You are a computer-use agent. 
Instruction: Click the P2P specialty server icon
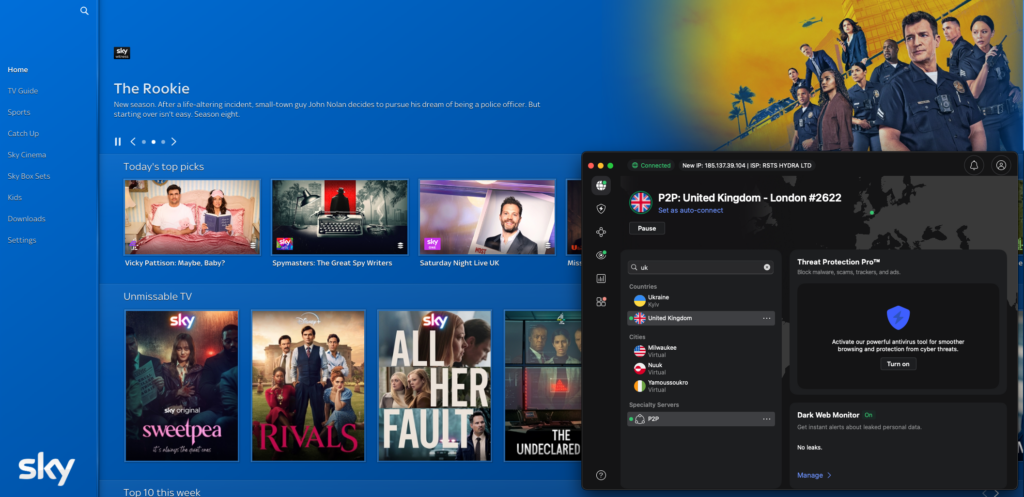tap(640, 419)
